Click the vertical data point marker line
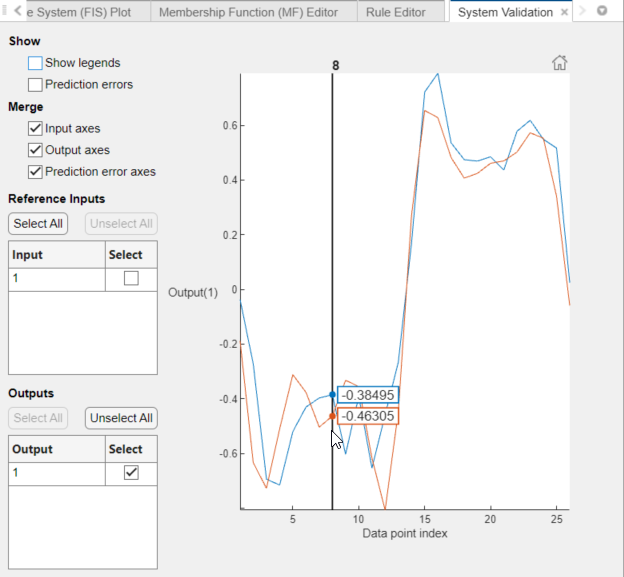 (x=332, y=250)
